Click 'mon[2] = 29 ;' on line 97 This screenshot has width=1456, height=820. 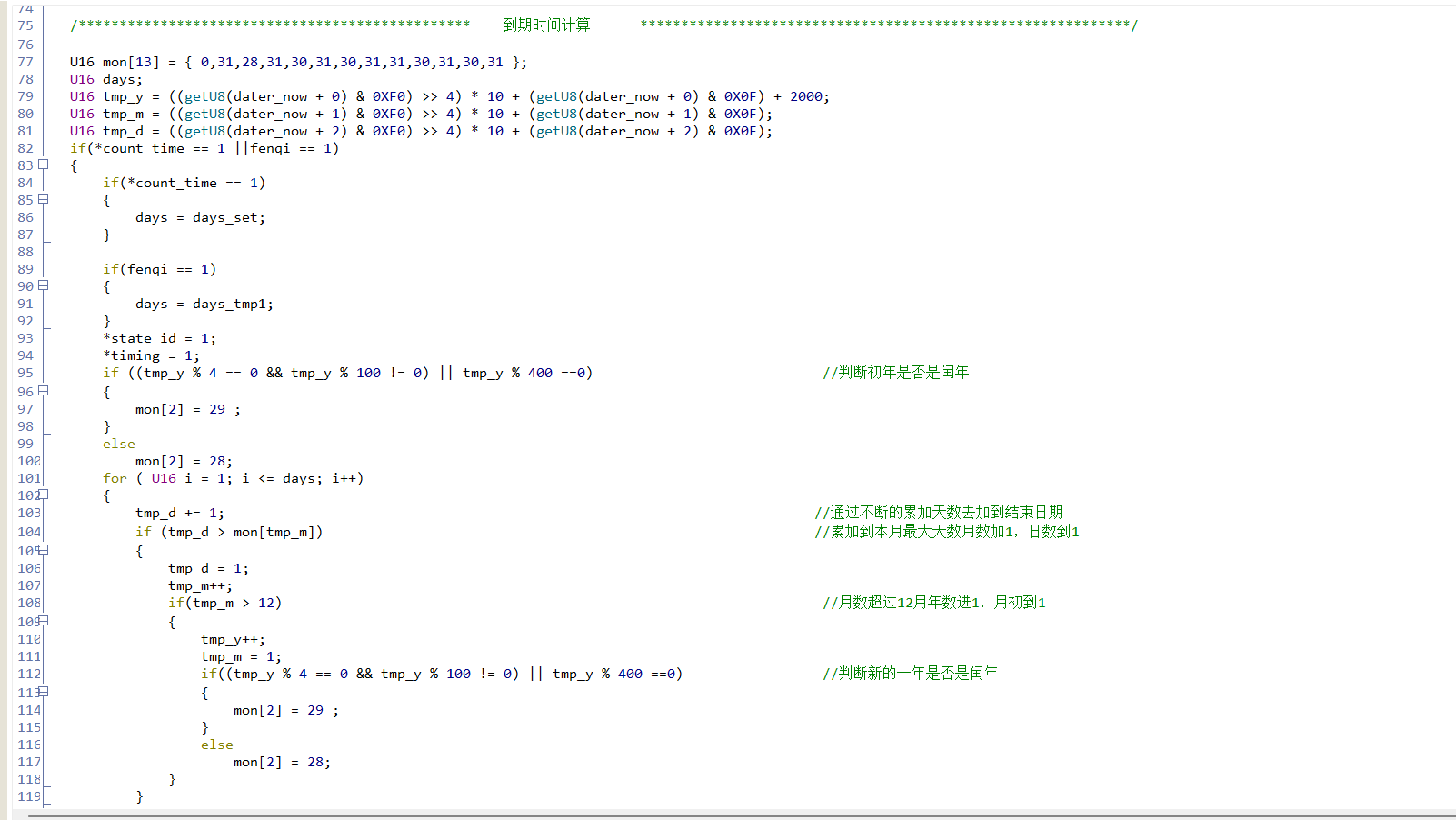point(188,409)
